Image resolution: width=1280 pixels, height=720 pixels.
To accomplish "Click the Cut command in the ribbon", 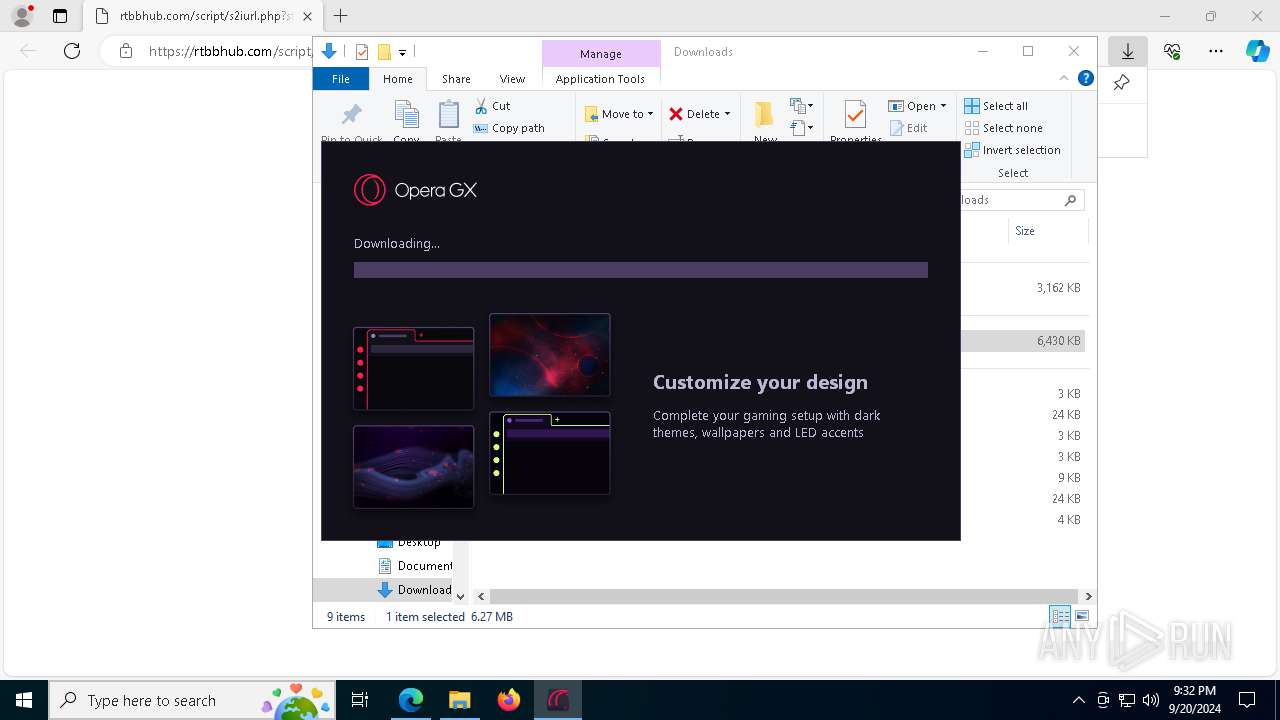I will click(492, 106).
